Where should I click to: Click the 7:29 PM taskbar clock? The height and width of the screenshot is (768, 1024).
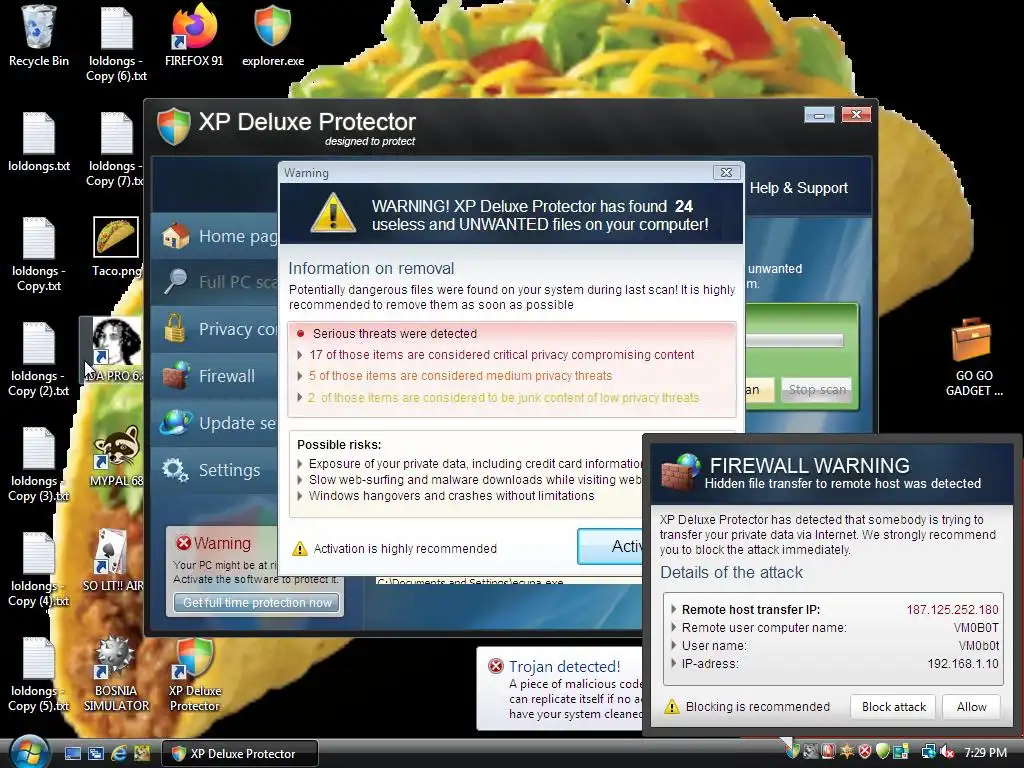(985, 753)
